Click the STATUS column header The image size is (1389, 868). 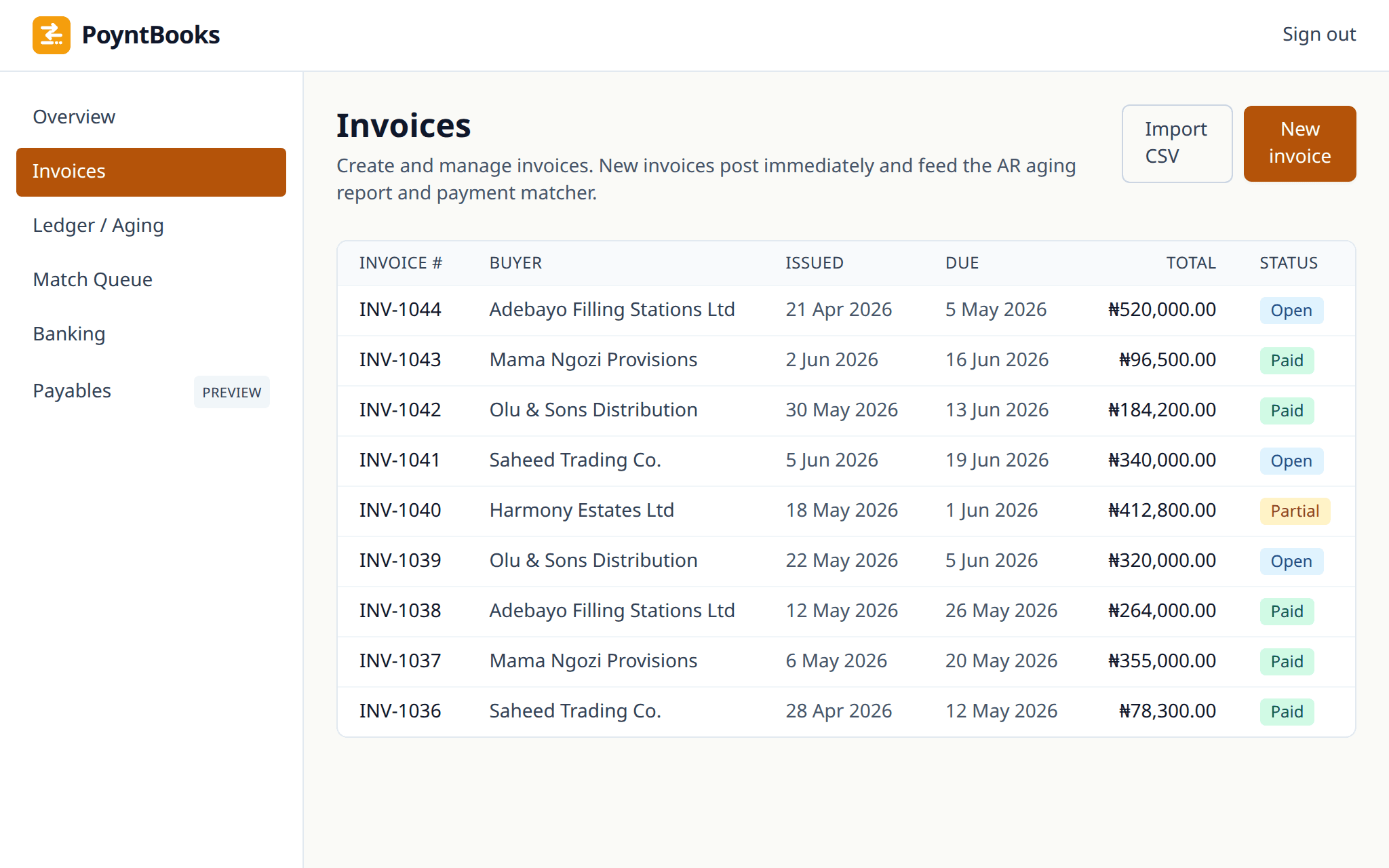click(1289, 263)
